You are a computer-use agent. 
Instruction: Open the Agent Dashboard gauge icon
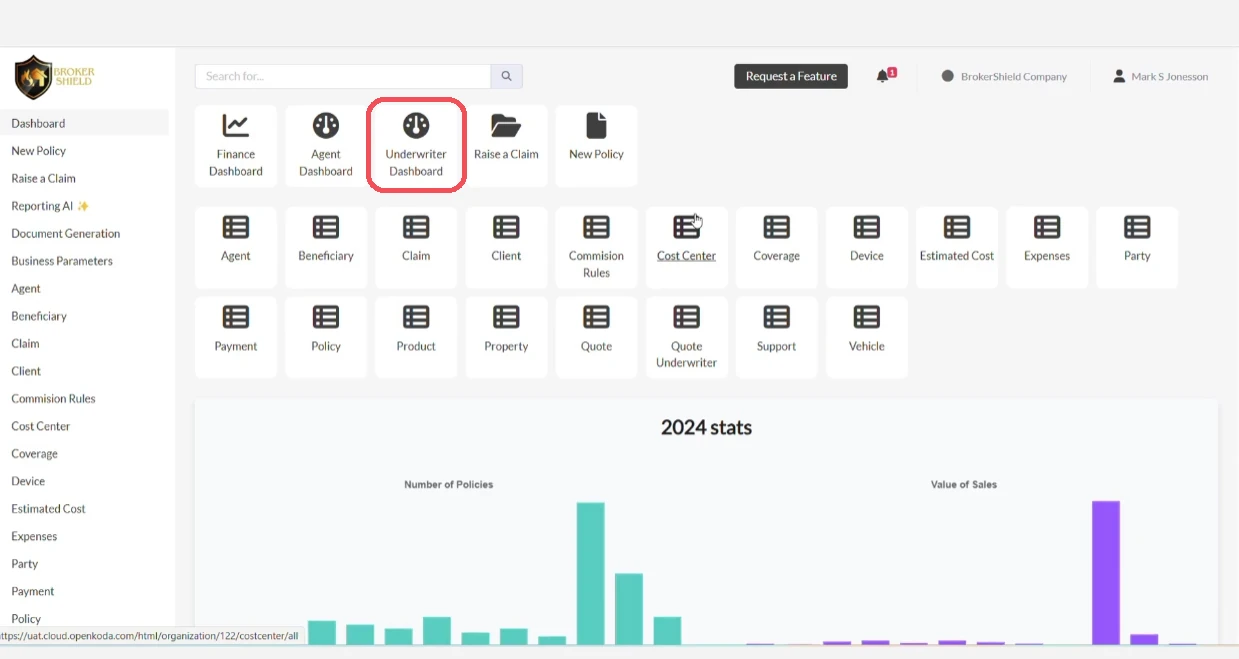pos(326,126)
